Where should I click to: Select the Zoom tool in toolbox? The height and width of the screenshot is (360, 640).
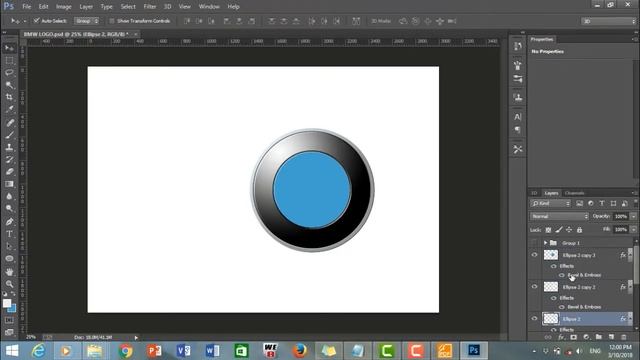9,284
